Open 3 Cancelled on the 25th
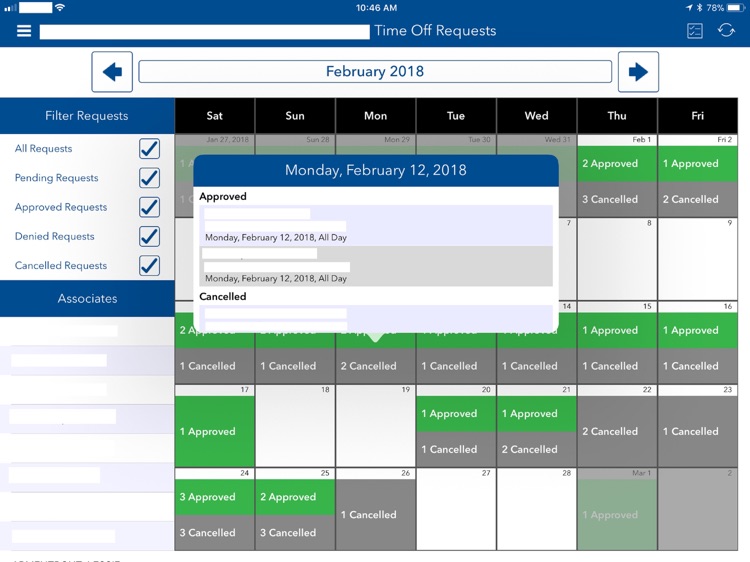Image resolution: width=750 pixels, height=562 pixels. 295,532
